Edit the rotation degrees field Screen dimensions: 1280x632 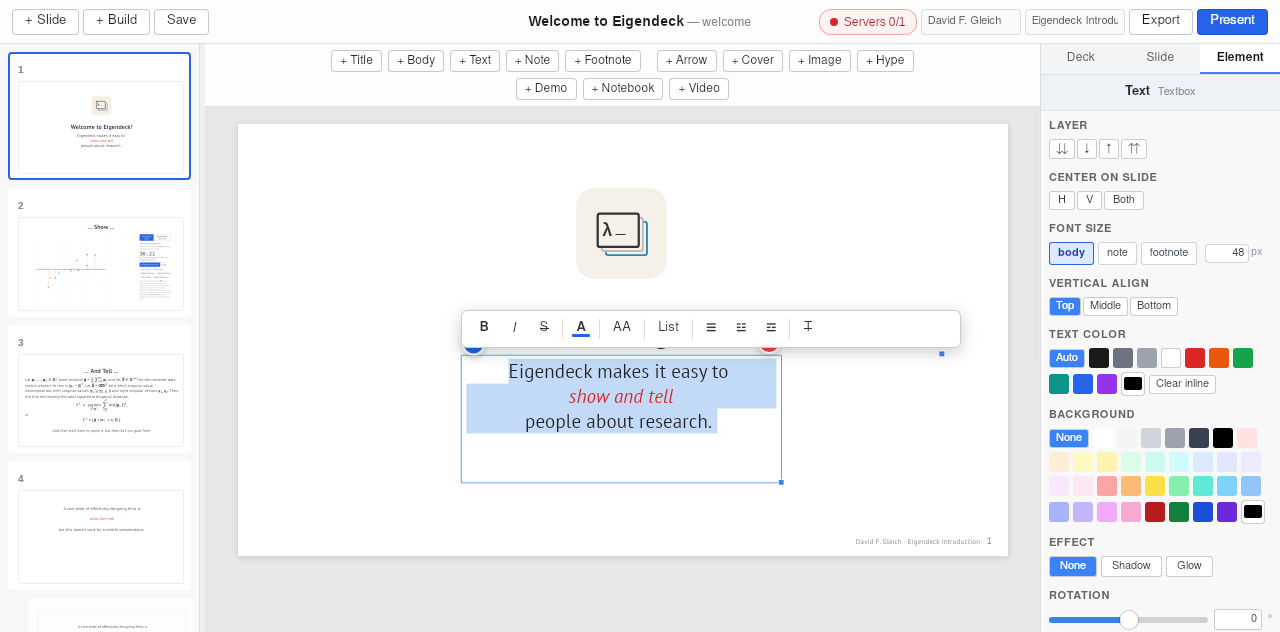[1238, 619]
